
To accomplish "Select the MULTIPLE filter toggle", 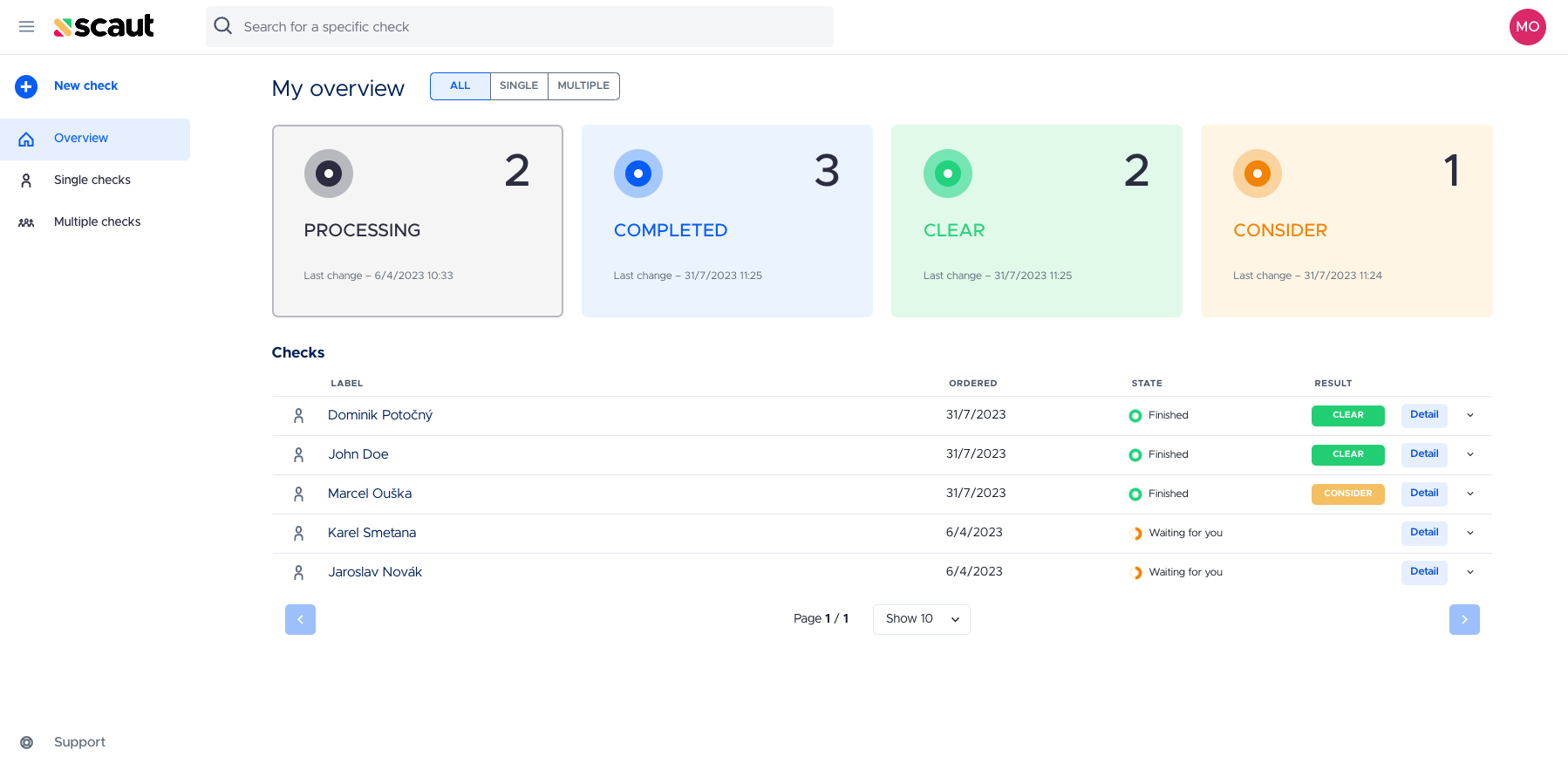I will 583,86.
